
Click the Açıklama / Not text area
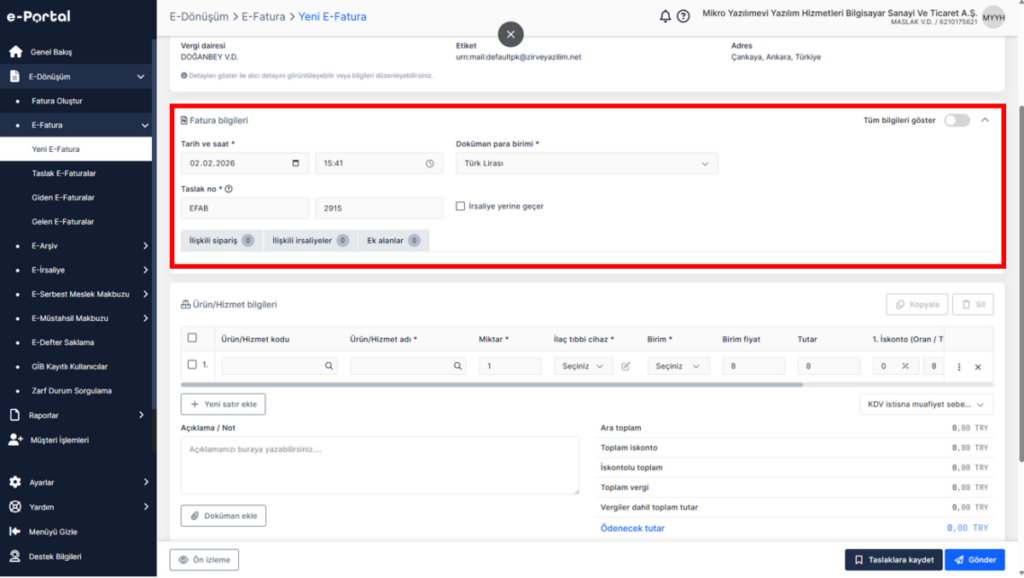pos(379,465)
